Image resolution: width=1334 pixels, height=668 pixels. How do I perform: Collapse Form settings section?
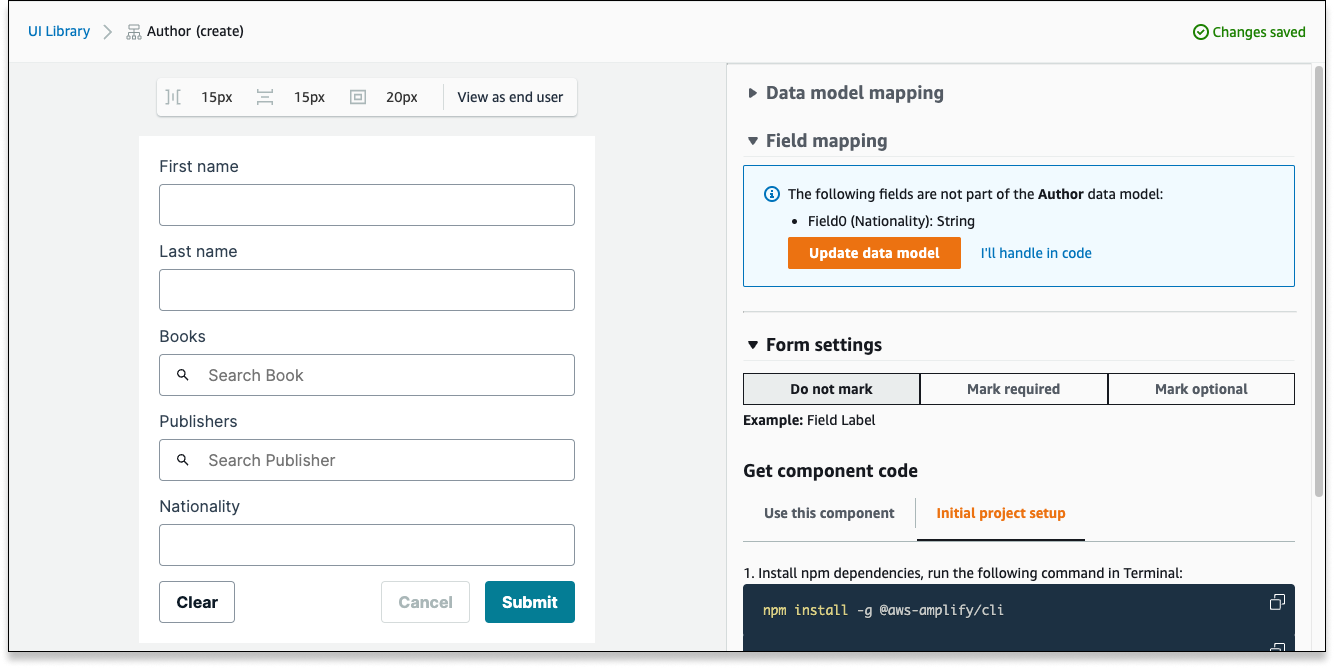pyautogui.click(x=814, y=345)
